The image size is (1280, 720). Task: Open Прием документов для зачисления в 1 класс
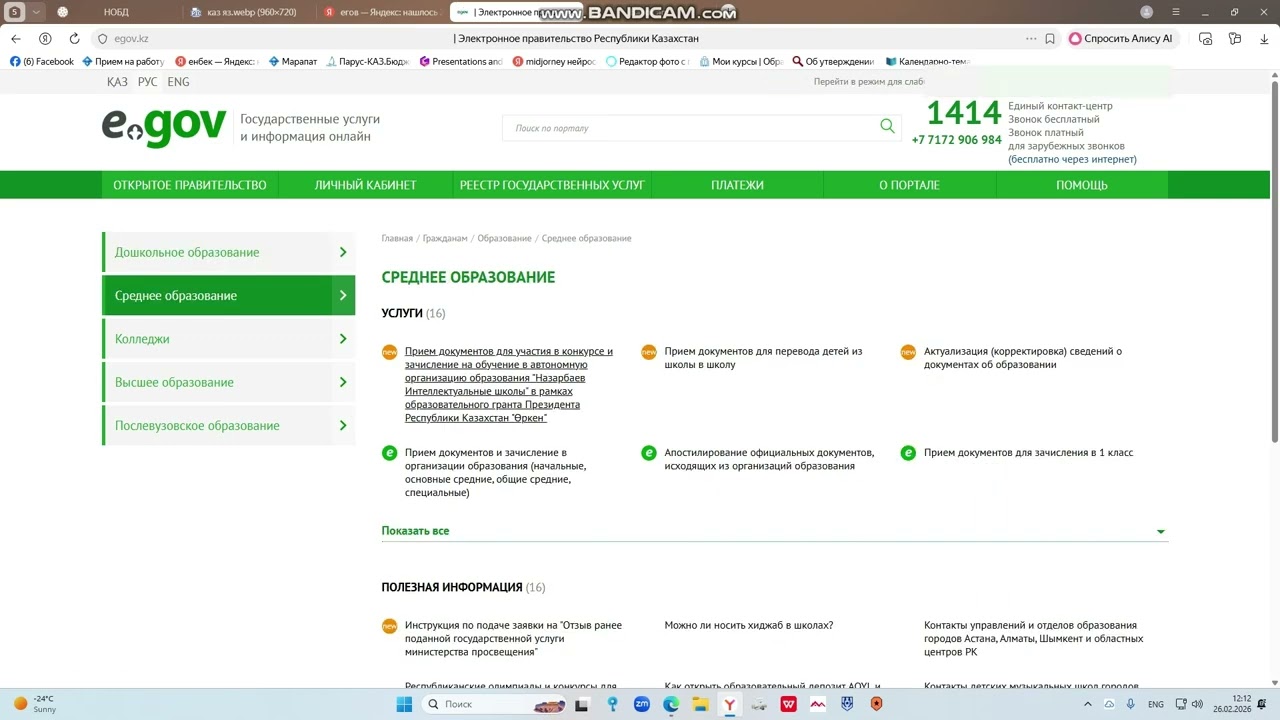pyautogui.click(x=1028, y=453)
